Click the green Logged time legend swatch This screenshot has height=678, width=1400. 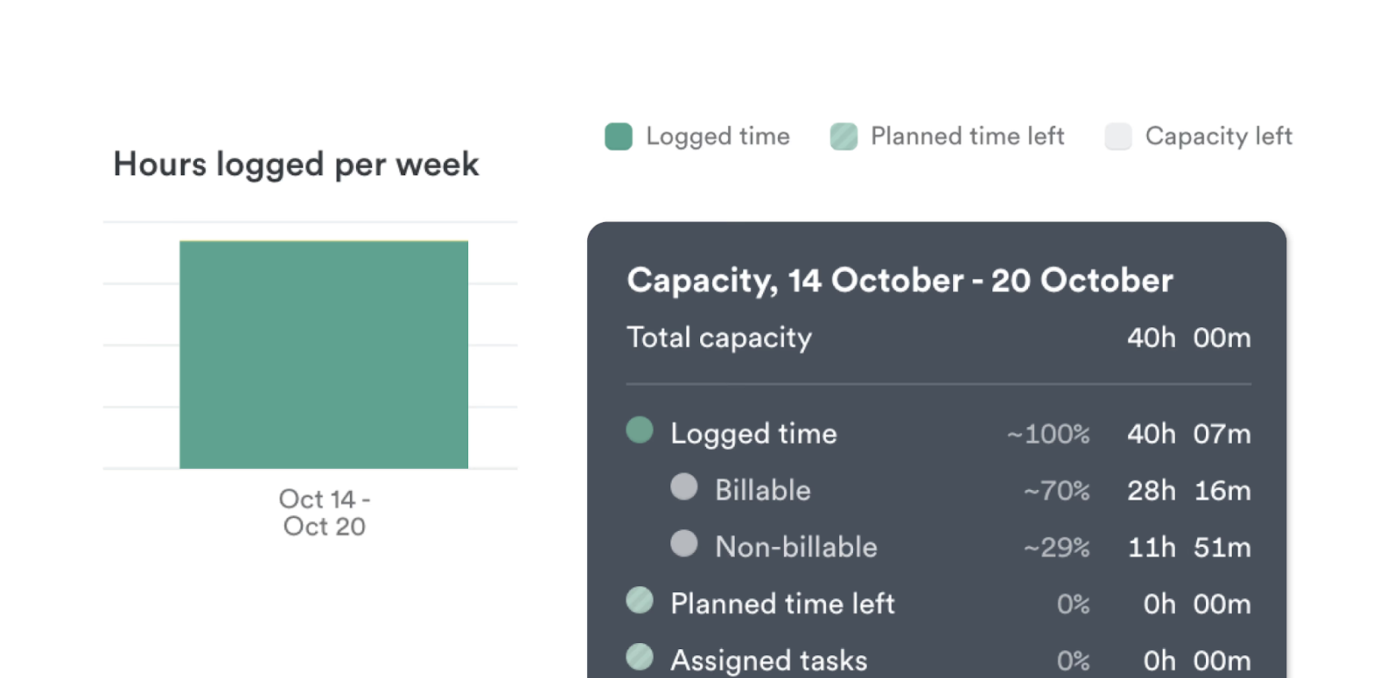[618, 137]
